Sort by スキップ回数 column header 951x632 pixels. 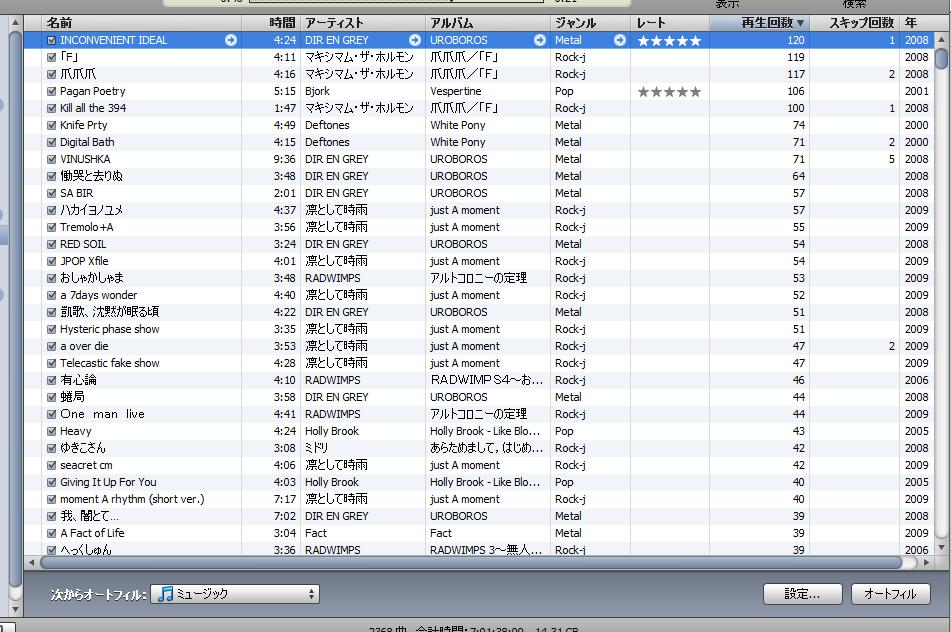[855, 23]
